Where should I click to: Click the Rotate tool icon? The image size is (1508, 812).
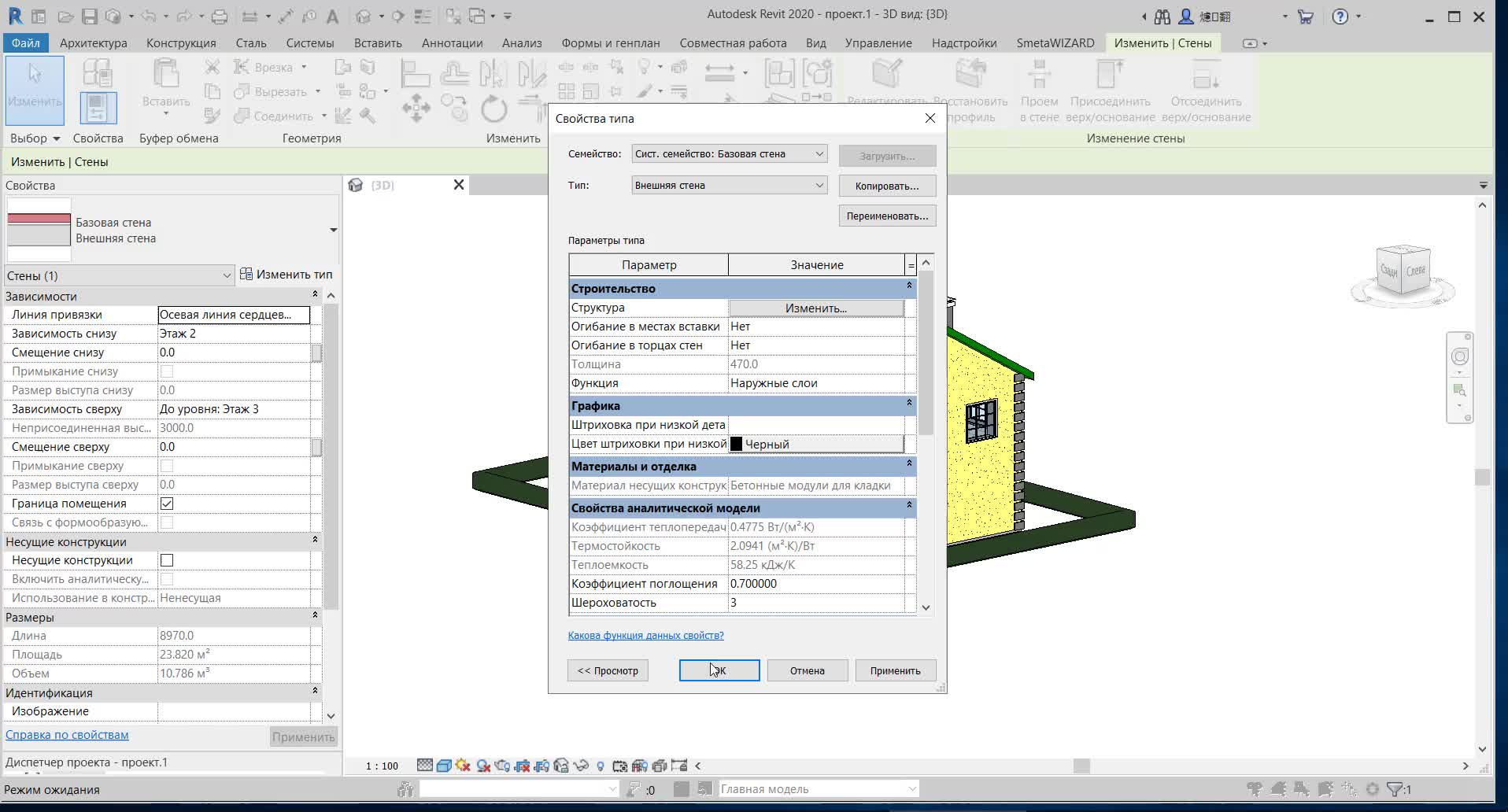pos(494,108)
